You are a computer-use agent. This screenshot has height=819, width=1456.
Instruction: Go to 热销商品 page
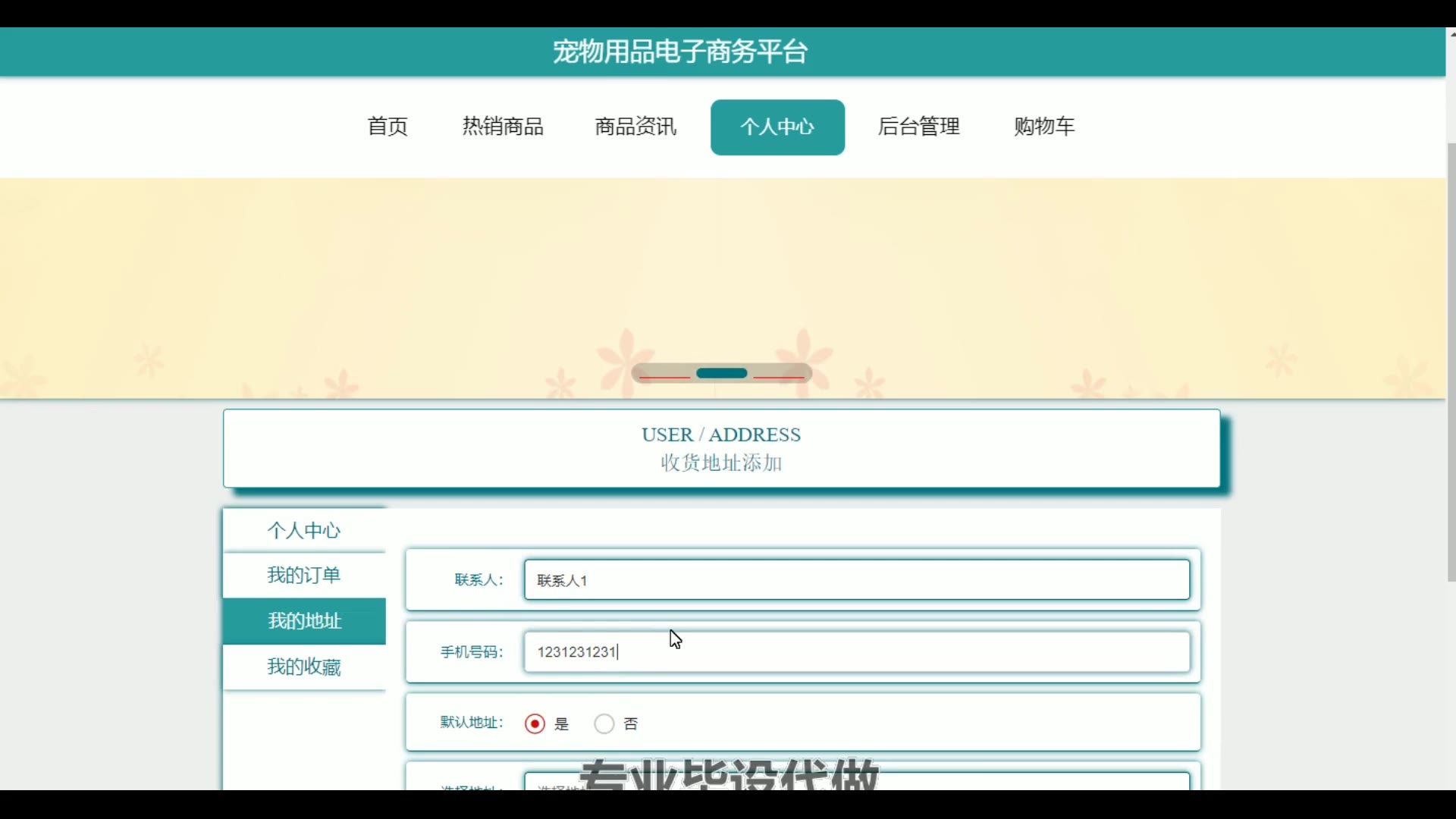[503, 127]
